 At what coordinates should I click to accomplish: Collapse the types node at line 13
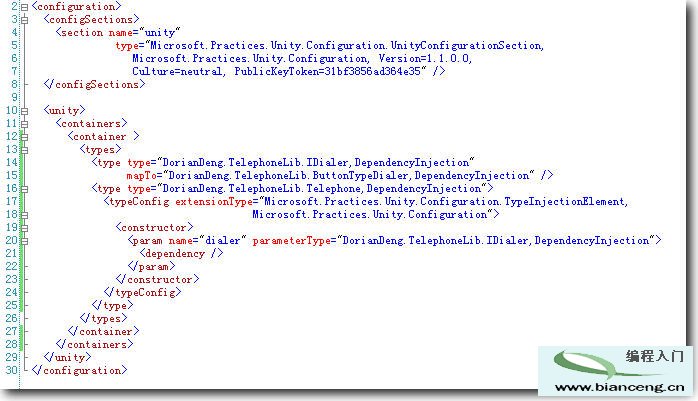click(24, 150)
